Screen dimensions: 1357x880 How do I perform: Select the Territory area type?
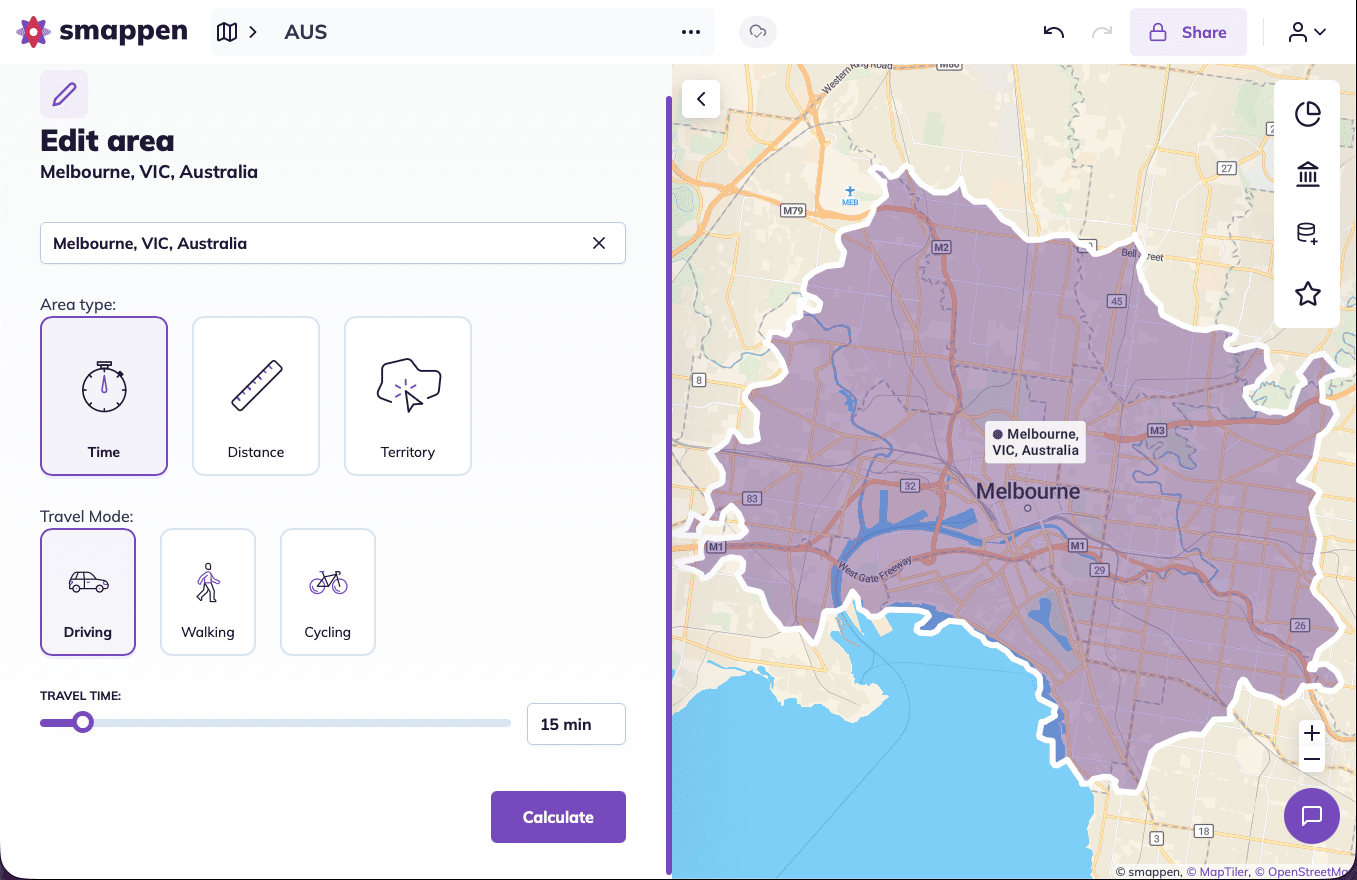408,396
